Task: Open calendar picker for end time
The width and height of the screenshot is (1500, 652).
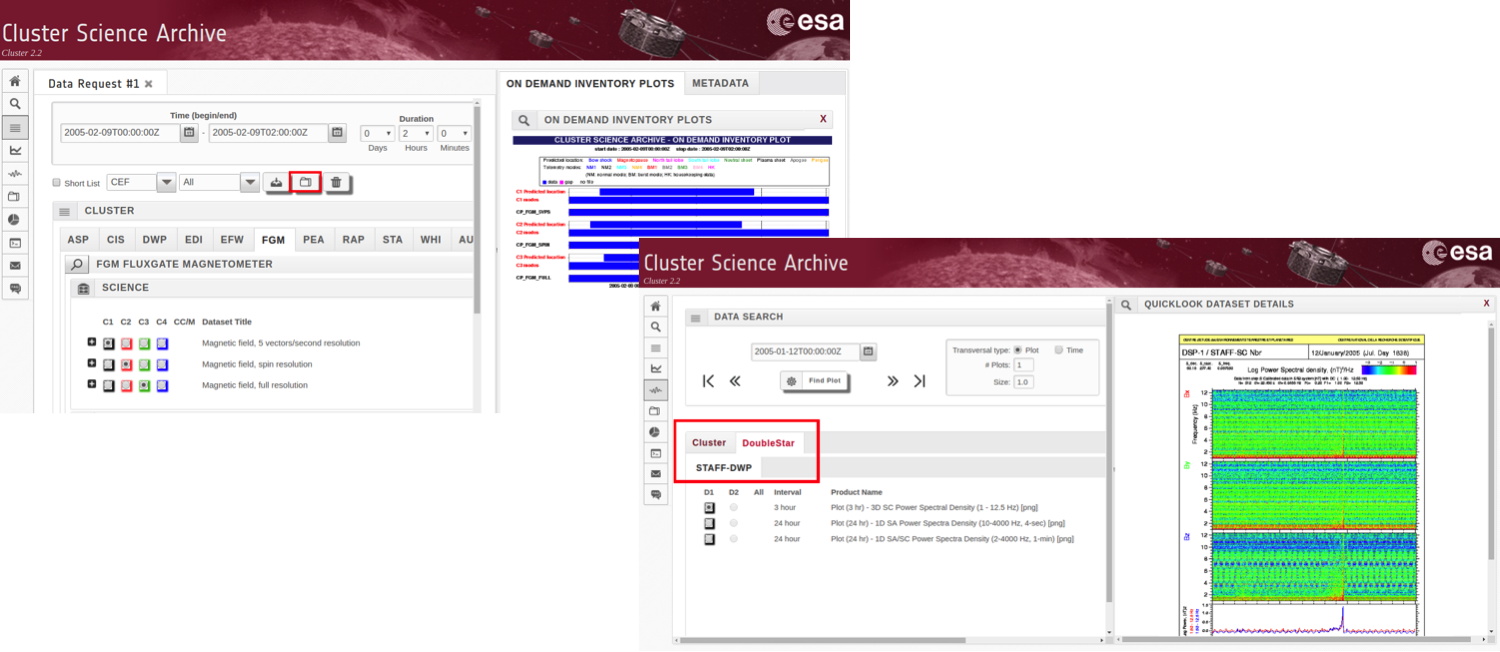Action: [x=337, y=133]
